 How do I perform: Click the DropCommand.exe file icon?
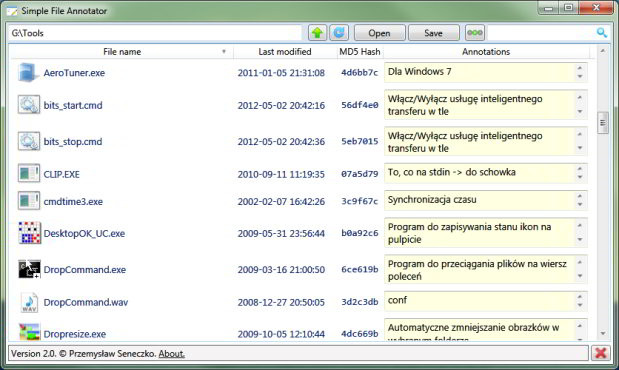[x=29, y=269]
